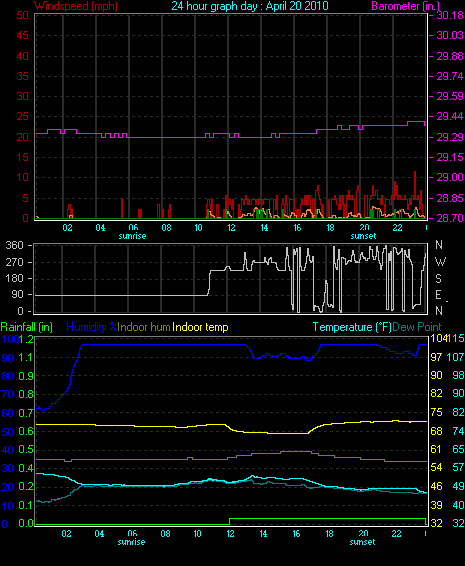
Task: Click the compass letter "W"
Action: [x=440, y=261]
